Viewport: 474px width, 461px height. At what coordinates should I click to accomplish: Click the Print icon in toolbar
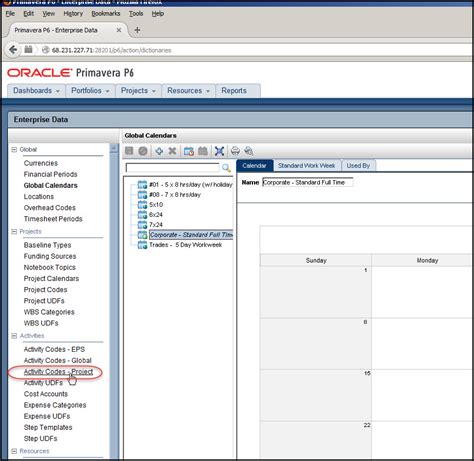tap(235, 151)
